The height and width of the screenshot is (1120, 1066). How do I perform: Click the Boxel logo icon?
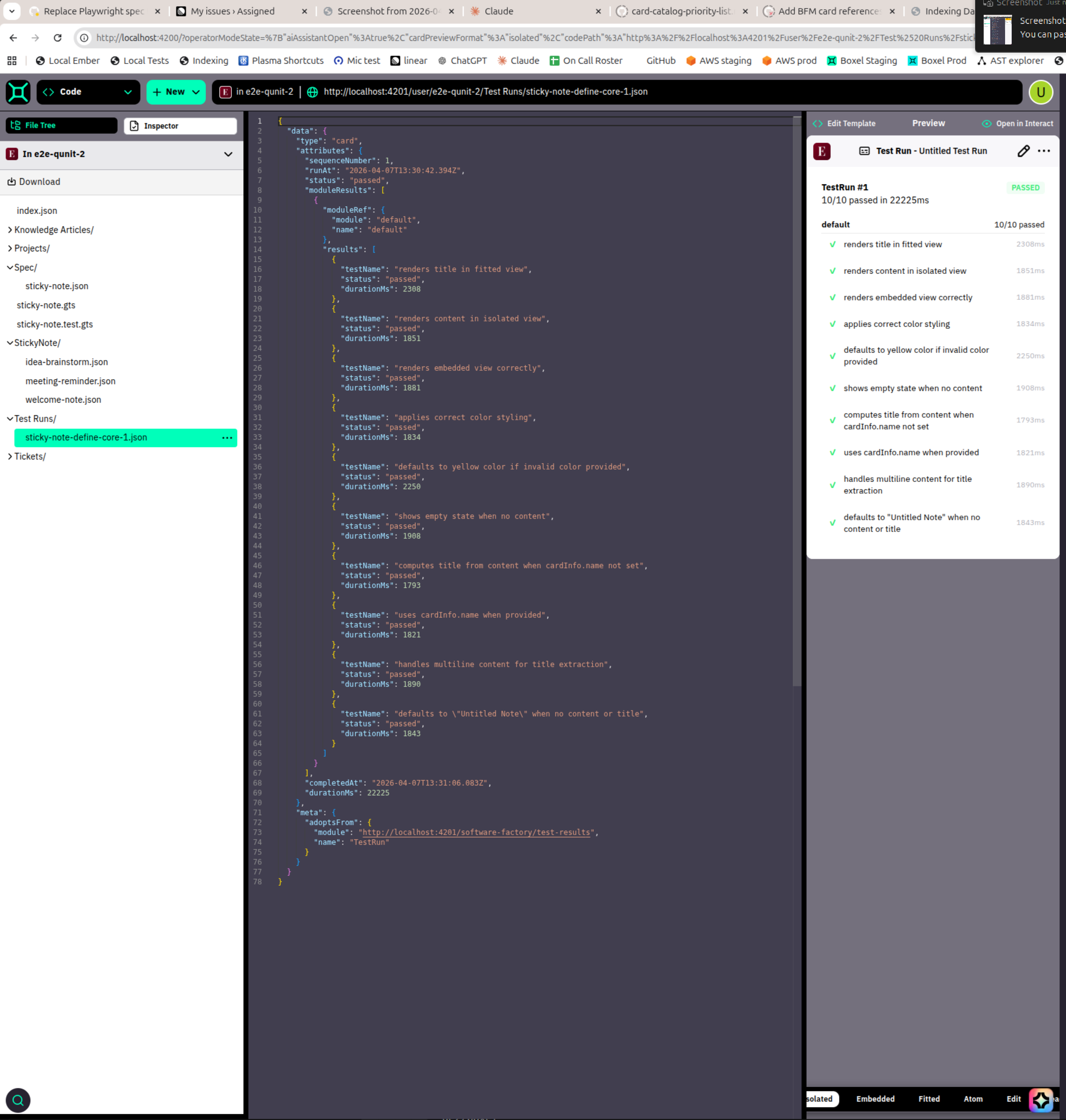tap(18, 92)
